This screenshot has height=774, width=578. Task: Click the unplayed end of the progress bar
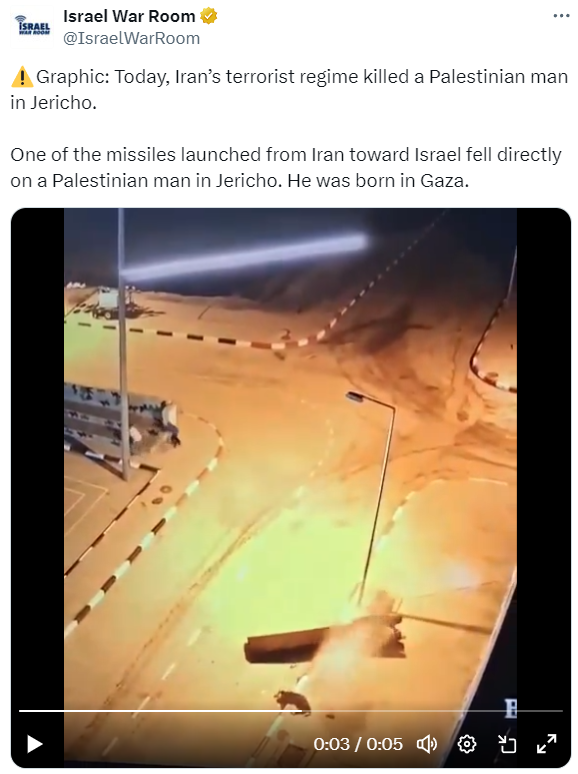(432, 711)
